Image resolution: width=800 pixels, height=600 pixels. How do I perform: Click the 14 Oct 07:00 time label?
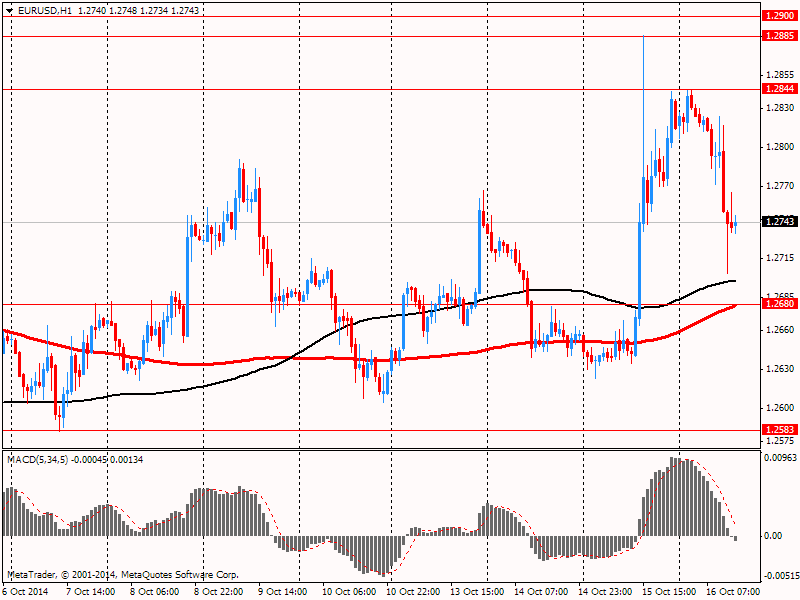[x=541, y=592]
